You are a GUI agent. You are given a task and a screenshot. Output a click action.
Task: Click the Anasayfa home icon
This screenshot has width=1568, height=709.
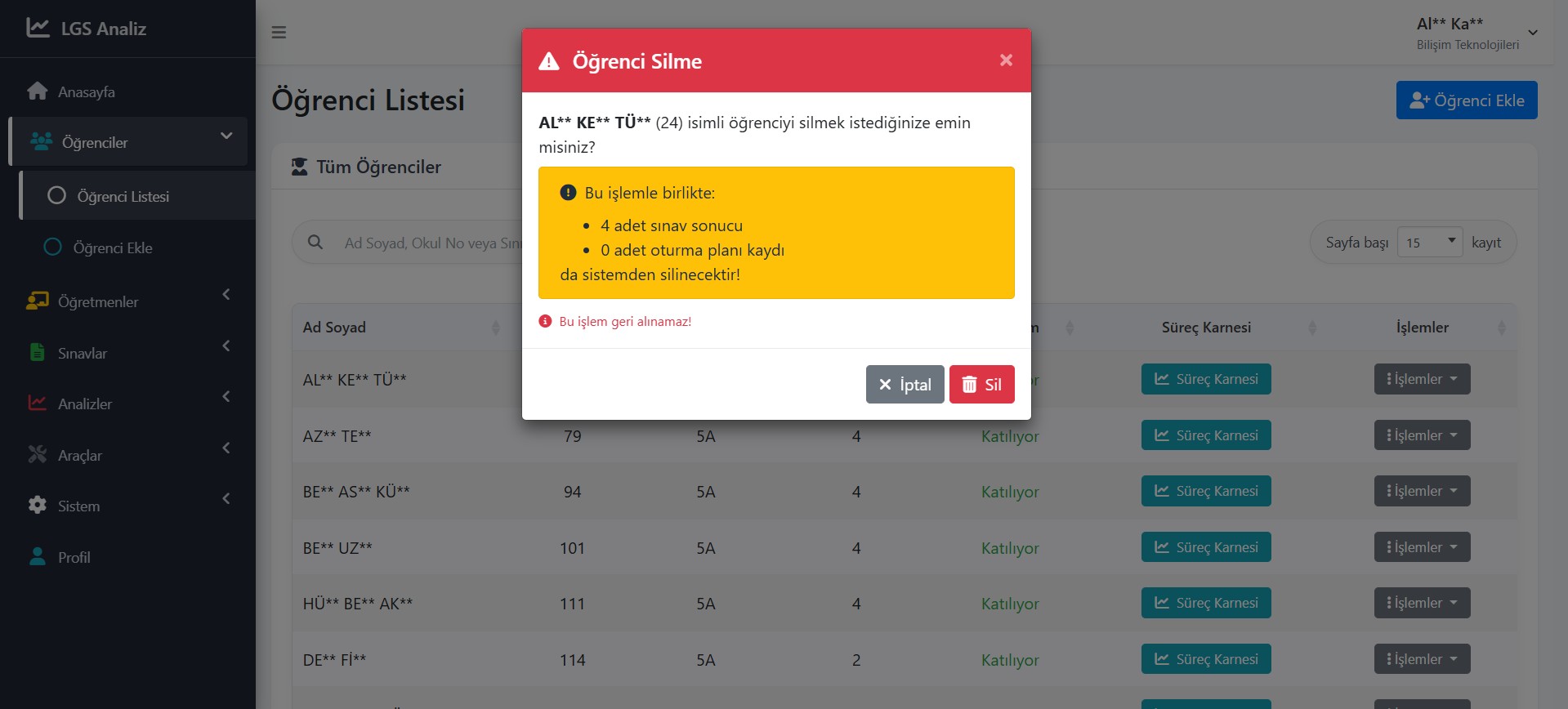38,91
